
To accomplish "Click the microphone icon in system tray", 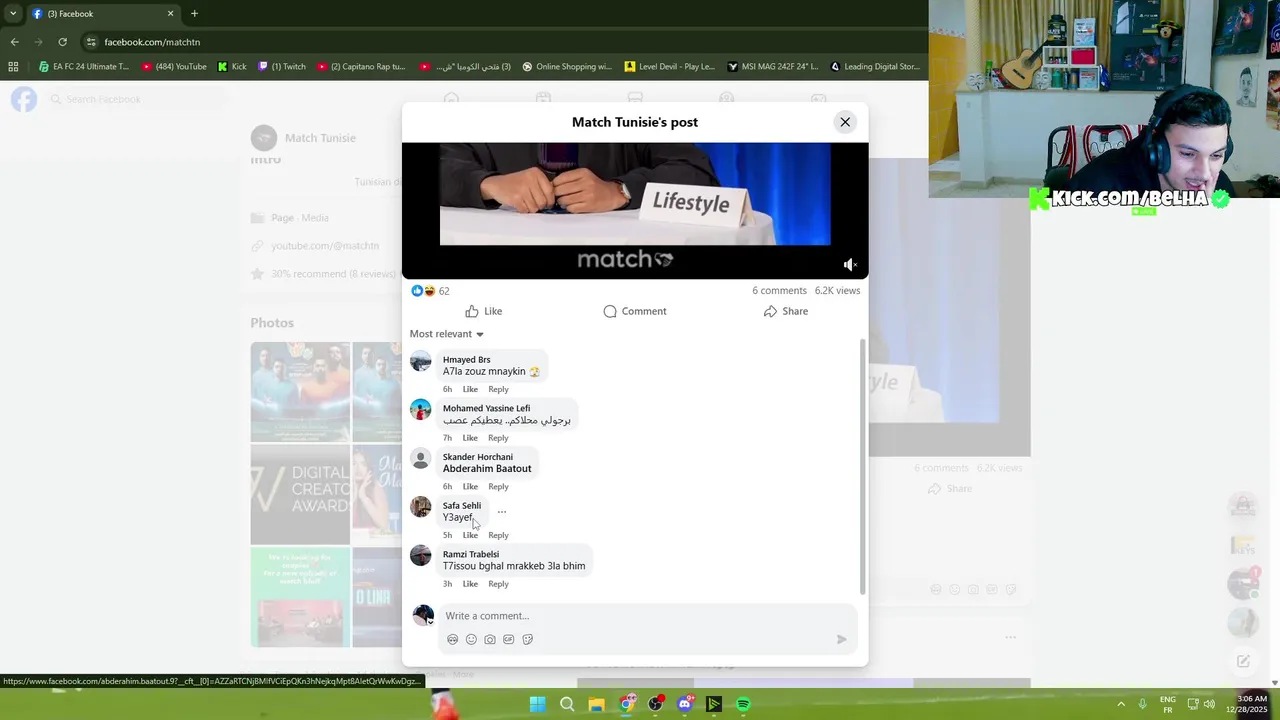I will 1142,704.
